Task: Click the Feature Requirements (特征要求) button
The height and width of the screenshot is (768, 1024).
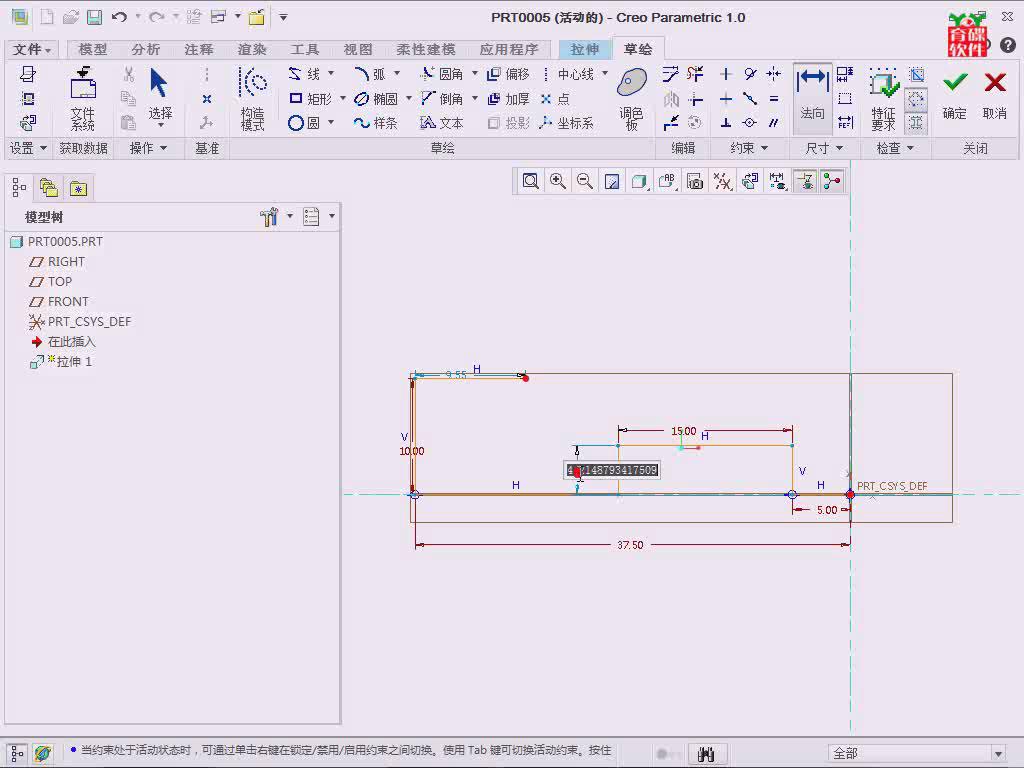Action: 883,99
